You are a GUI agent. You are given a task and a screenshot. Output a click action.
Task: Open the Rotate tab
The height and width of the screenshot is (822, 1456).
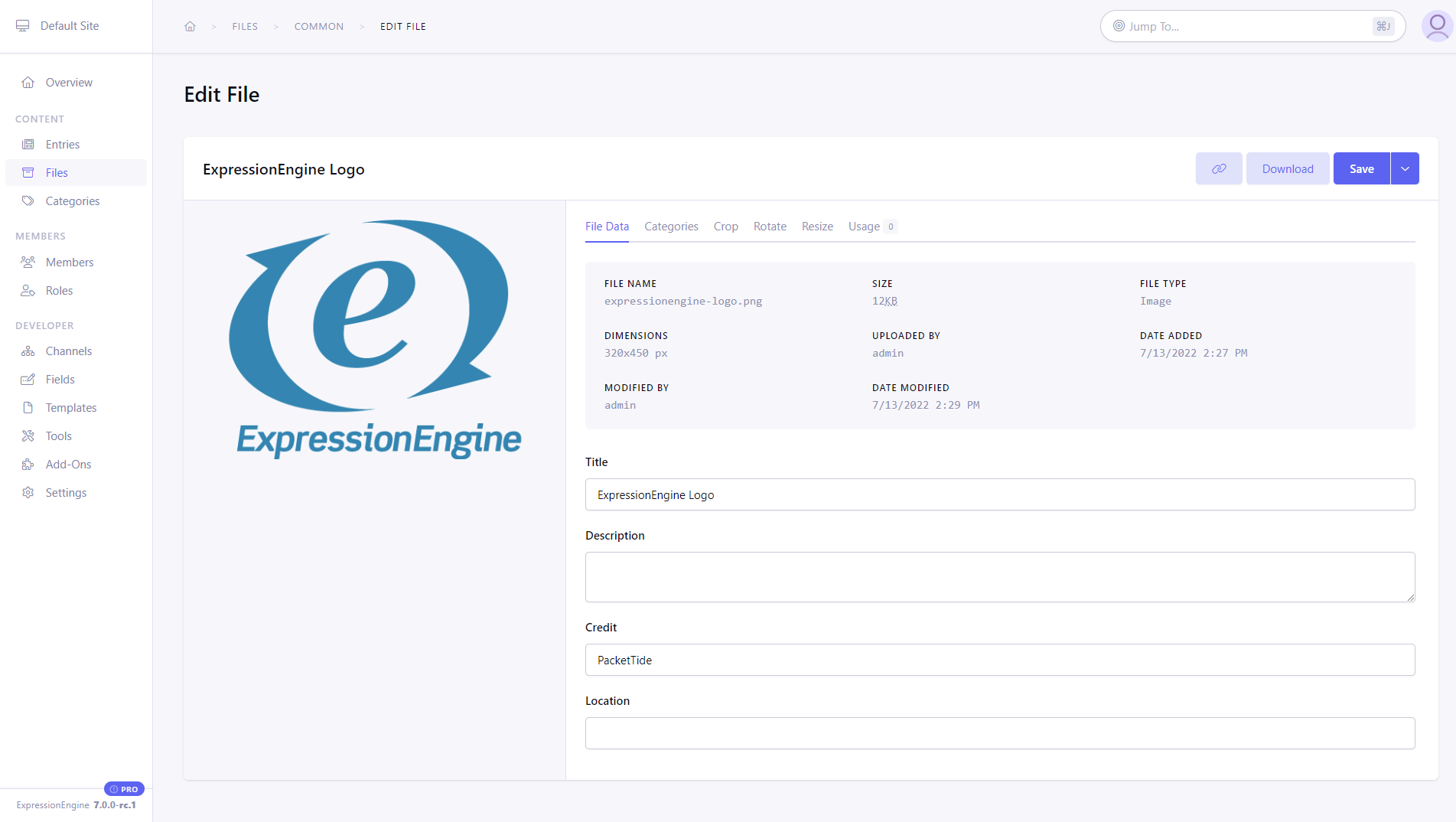pos(770,227)
